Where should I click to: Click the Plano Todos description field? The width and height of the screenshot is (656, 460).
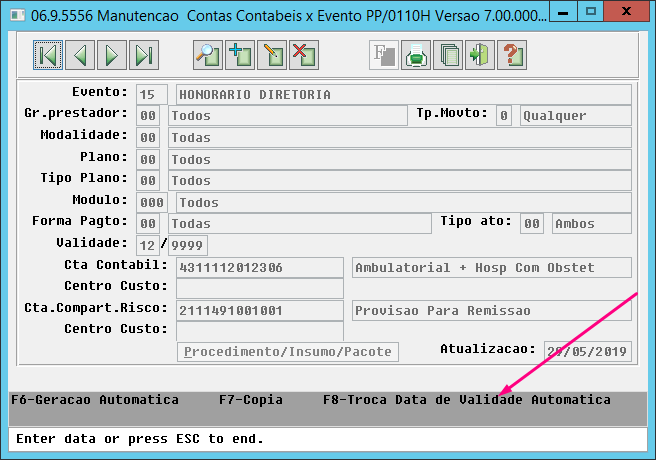[x=400, y=159]
